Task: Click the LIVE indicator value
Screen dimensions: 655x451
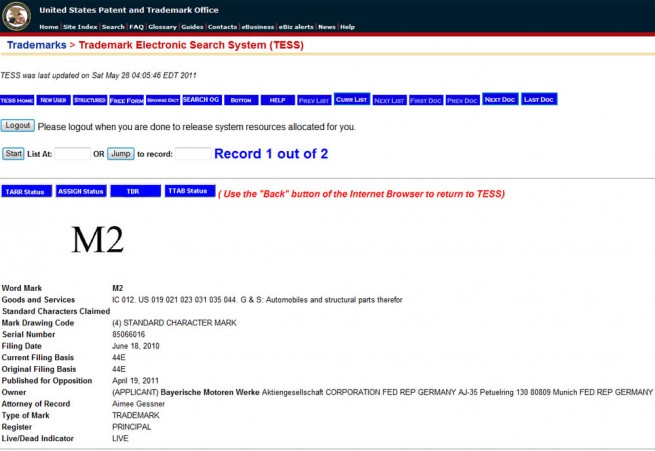Action: pos(120,439)
